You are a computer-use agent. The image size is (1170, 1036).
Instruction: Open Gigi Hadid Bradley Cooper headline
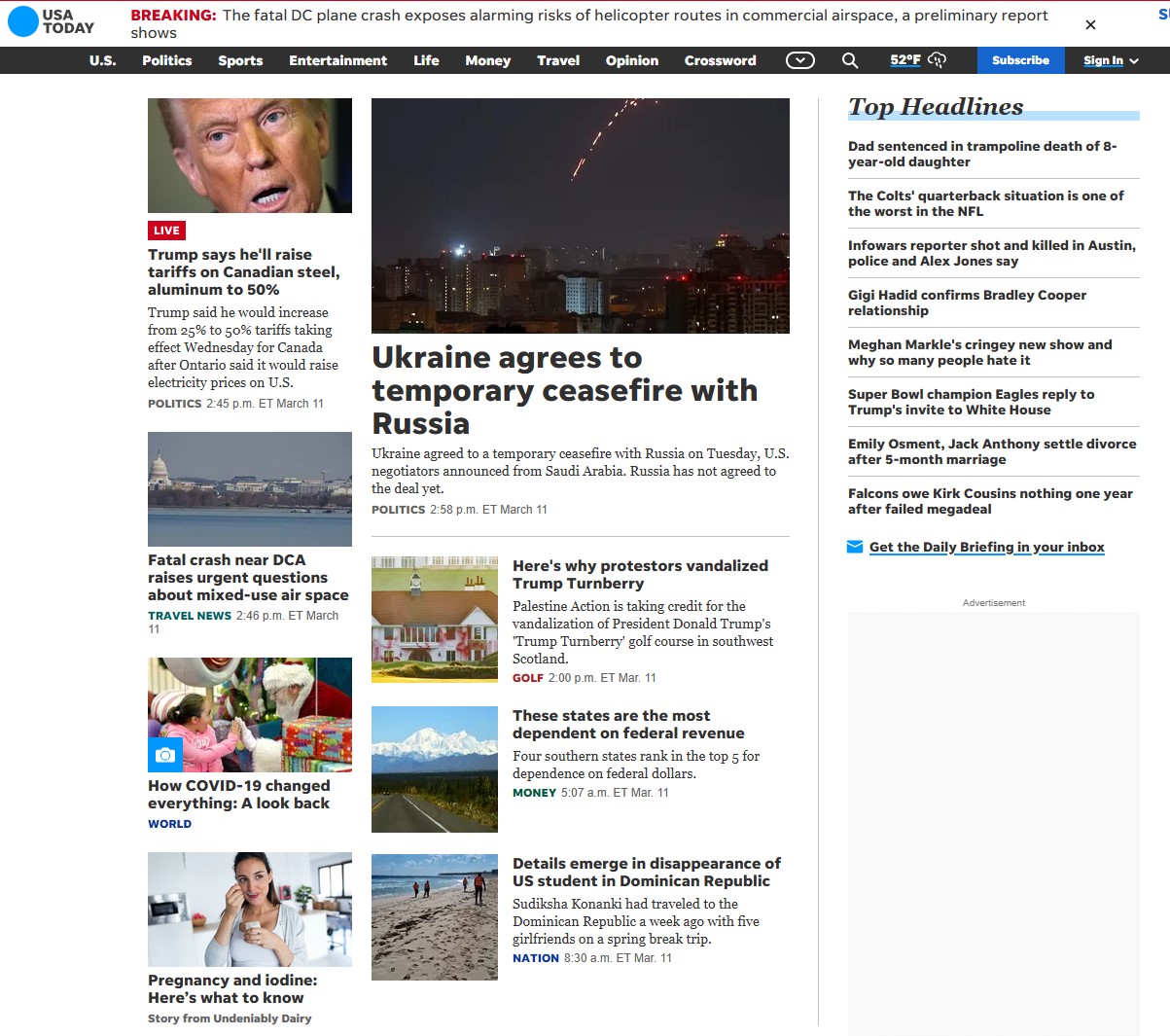pyautogui.click(x=967, y=303)
